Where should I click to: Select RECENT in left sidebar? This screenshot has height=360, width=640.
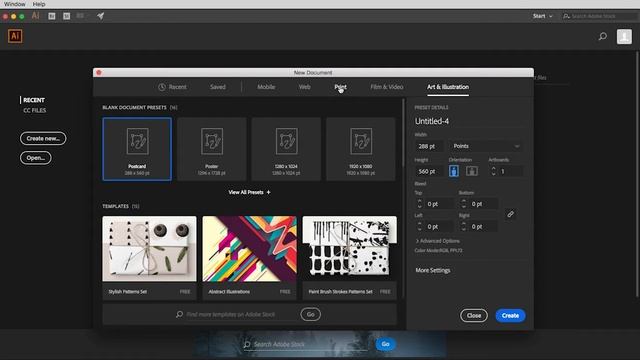click(x=34, y=100)
